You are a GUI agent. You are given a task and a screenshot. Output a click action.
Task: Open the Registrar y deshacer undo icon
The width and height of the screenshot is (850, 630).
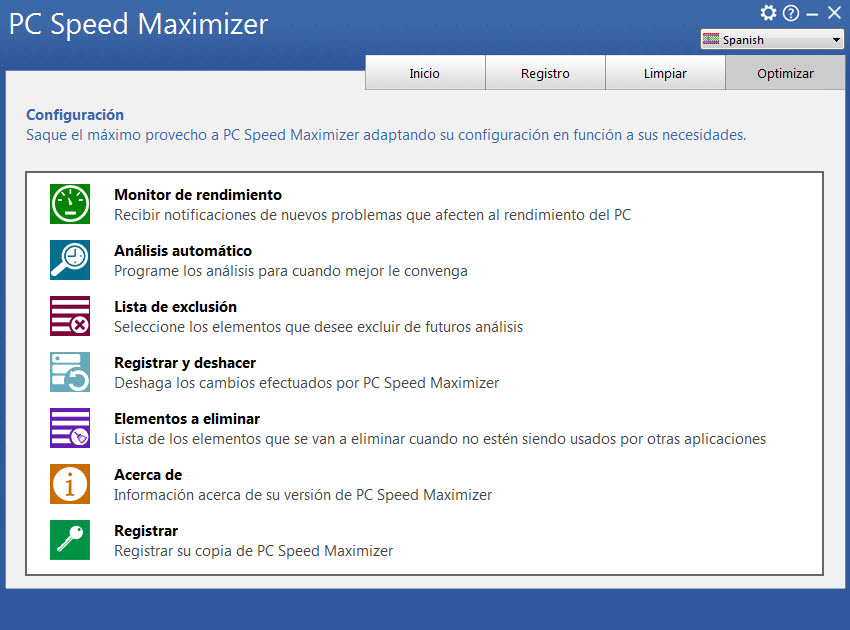70,372
